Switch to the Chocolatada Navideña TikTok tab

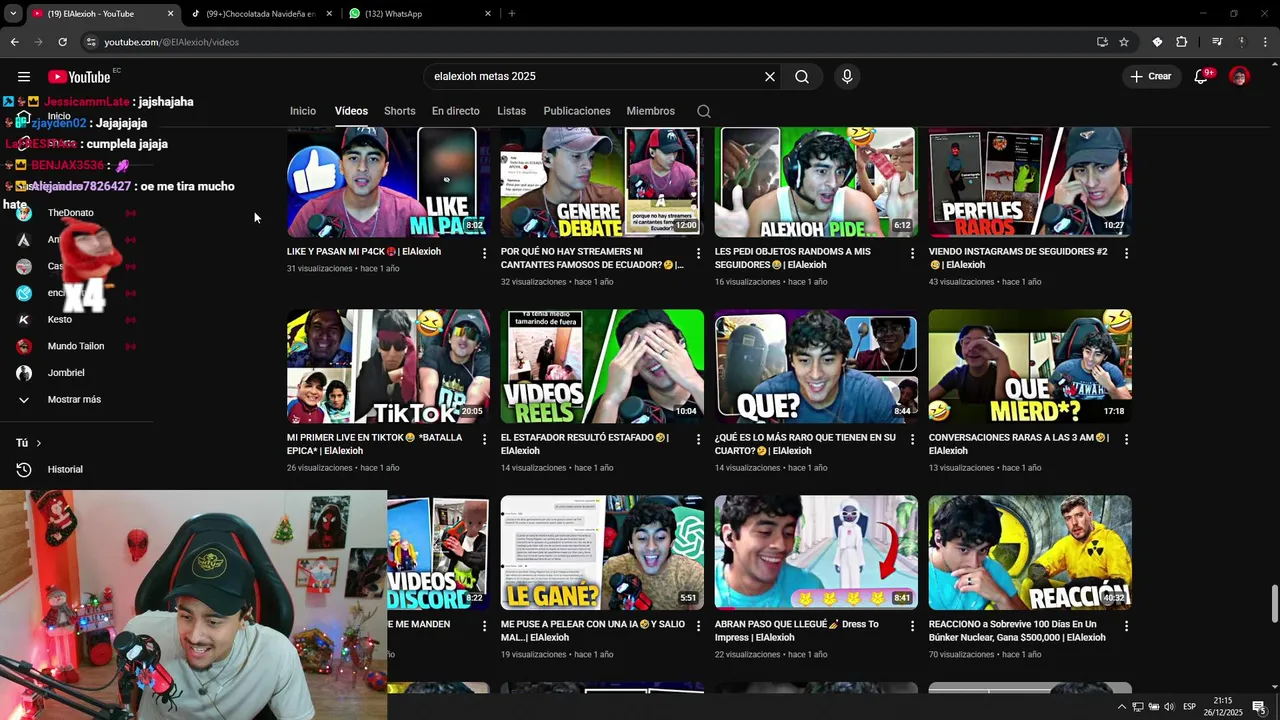[261, 14]
